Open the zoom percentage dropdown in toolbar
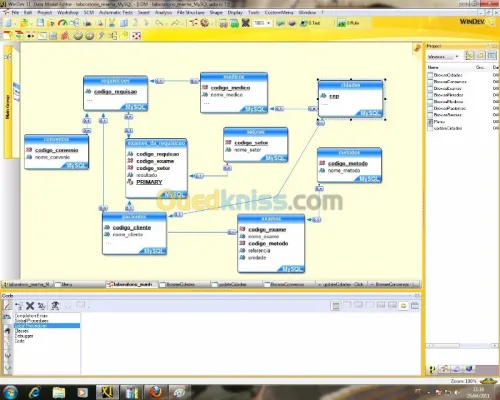The image size is (500, 400). pyautogui.click(x=268, y=23)
